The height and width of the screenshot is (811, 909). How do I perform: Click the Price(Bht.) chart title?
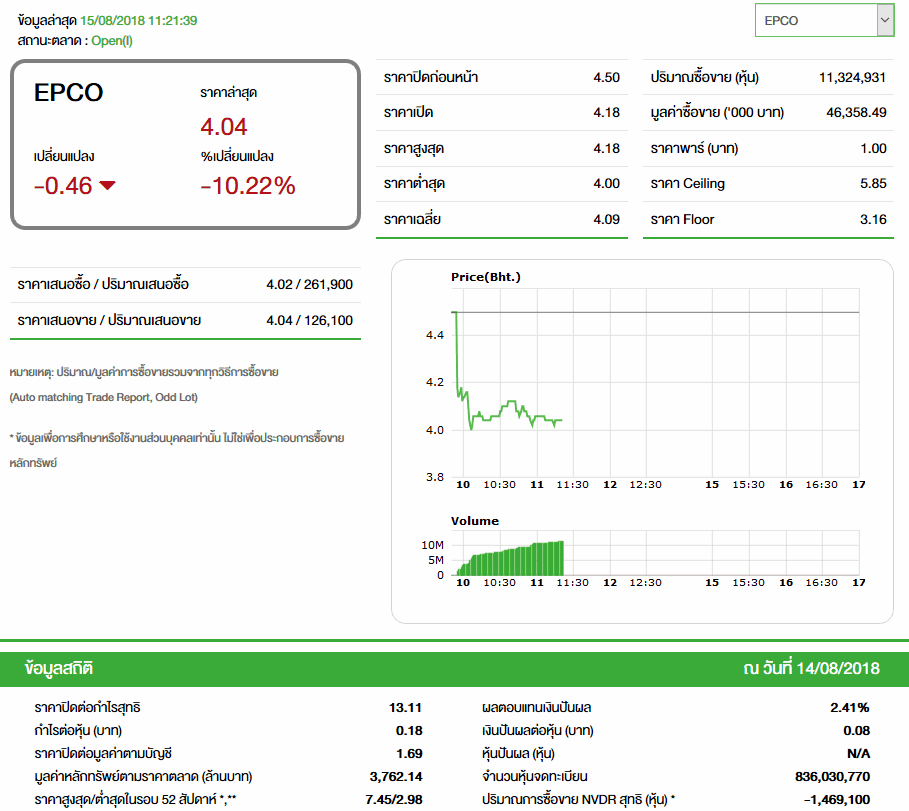[x=486, y=277]
